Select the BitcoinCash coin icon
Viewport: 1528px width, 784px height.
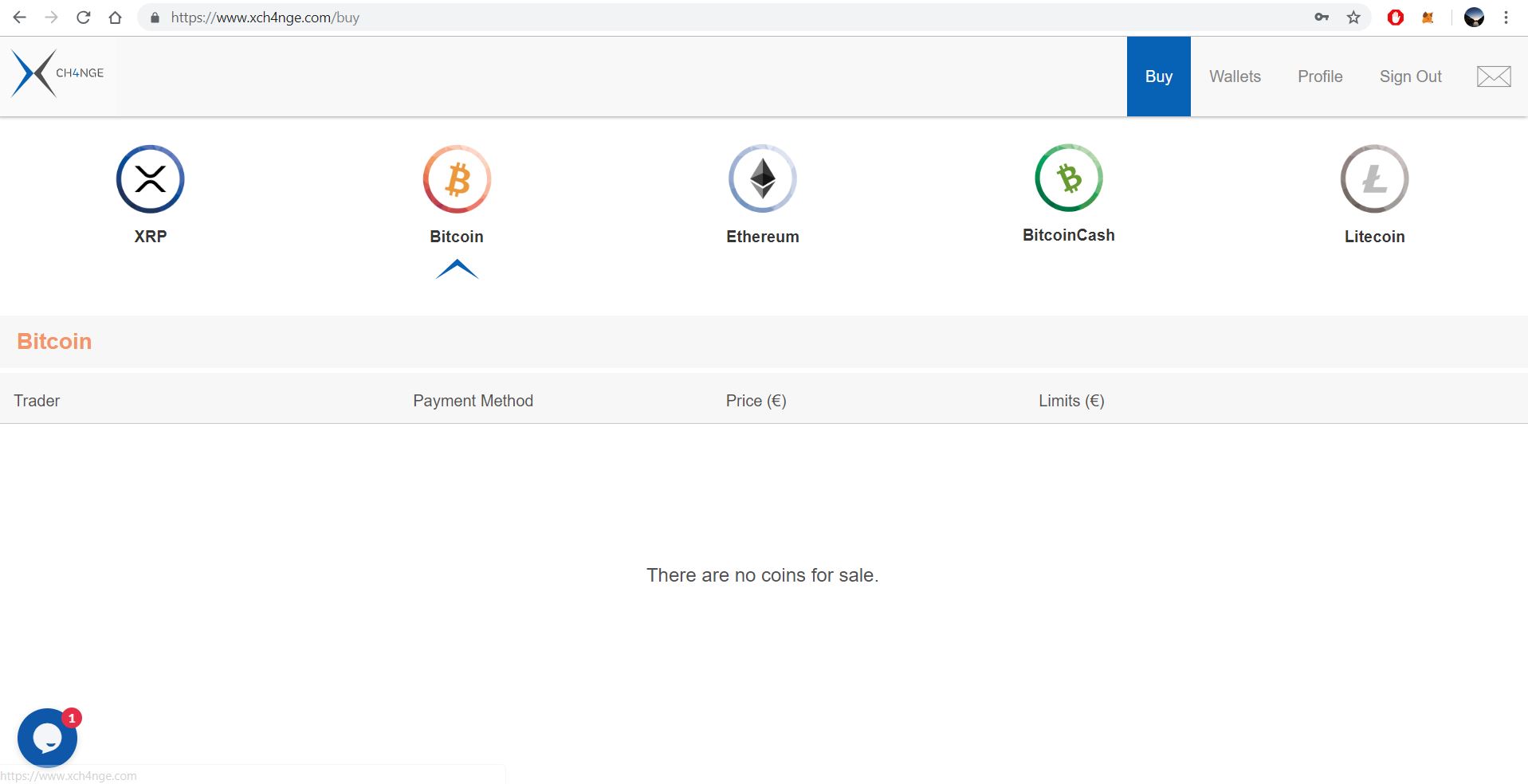1069,178
